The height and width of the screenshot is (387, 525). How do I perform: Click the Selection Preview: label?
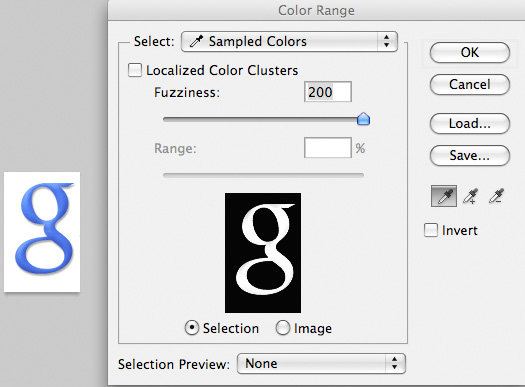click(174, 364)
